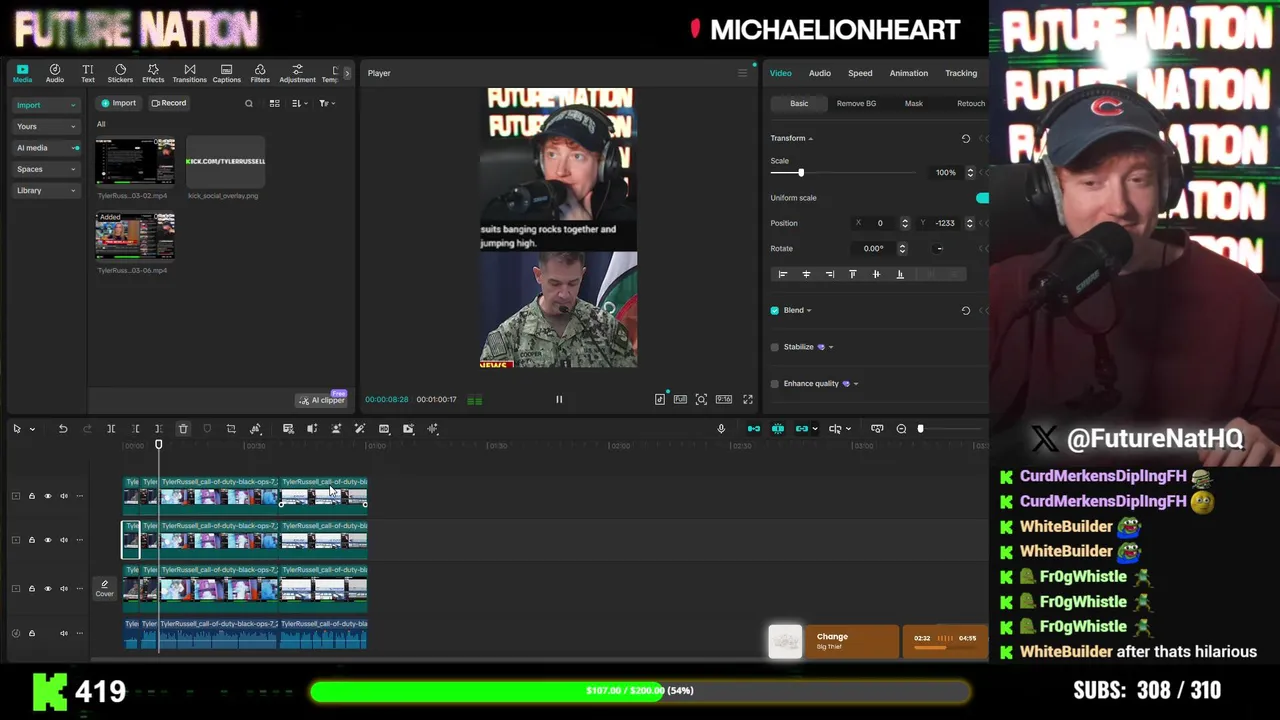
Task: Expand the Library sidebar section
Action: click(x=46, y=190)
